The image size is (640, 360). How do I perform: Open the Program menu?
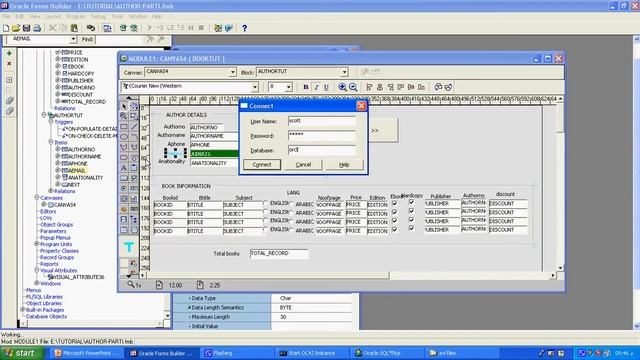76,16
